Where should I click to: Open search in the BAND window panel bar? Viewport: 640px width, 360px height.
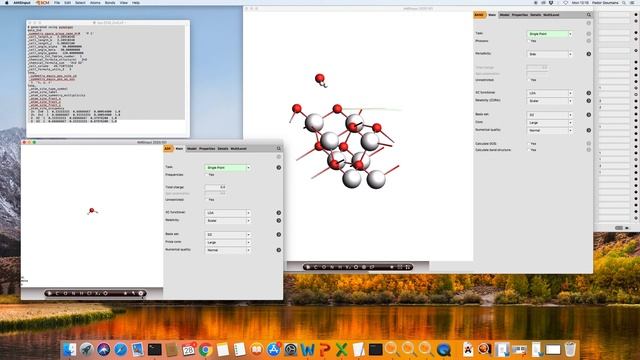pyautogui.click(x=589, y=15)
